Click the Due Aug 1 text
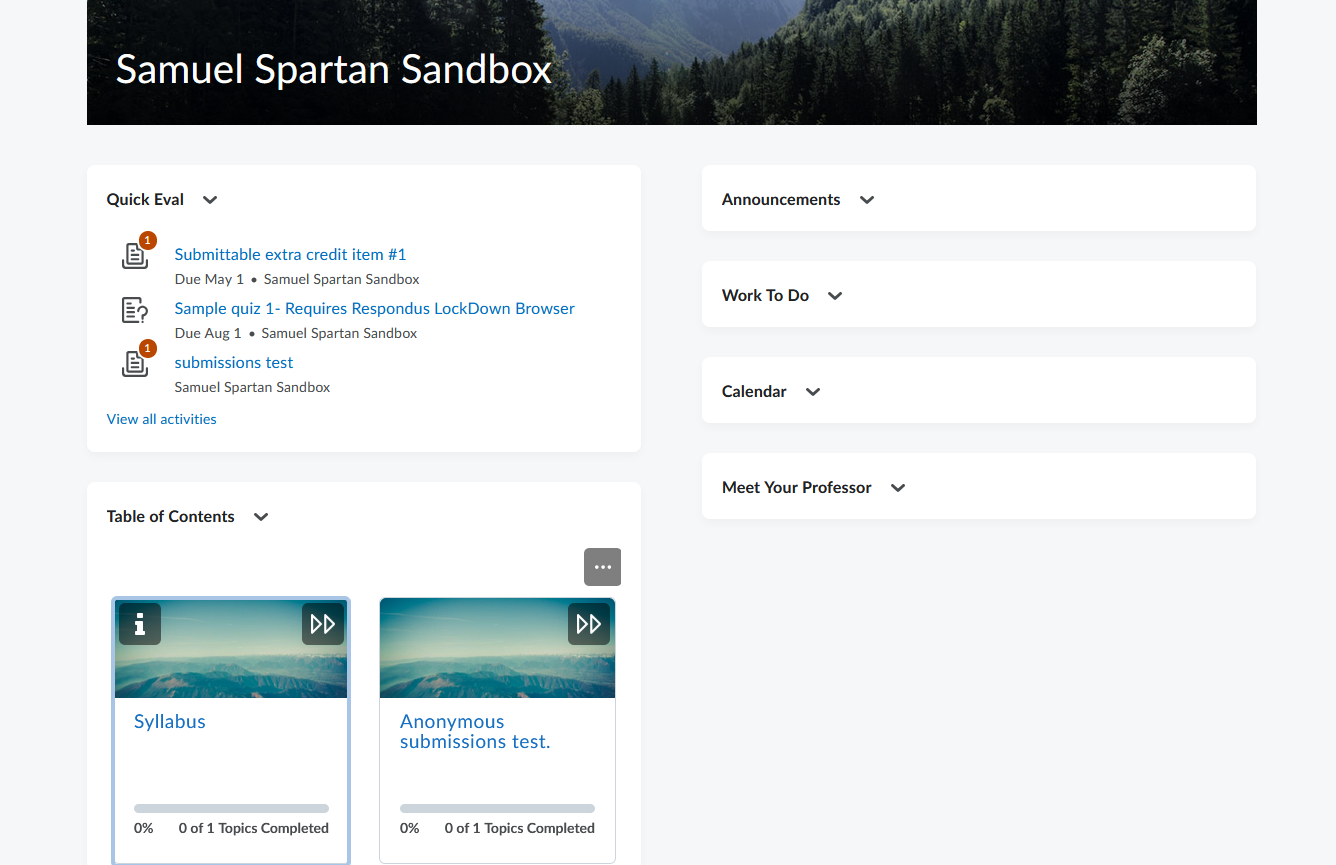This screenshot has width=1336, height=865. click(x=208, y=333)
